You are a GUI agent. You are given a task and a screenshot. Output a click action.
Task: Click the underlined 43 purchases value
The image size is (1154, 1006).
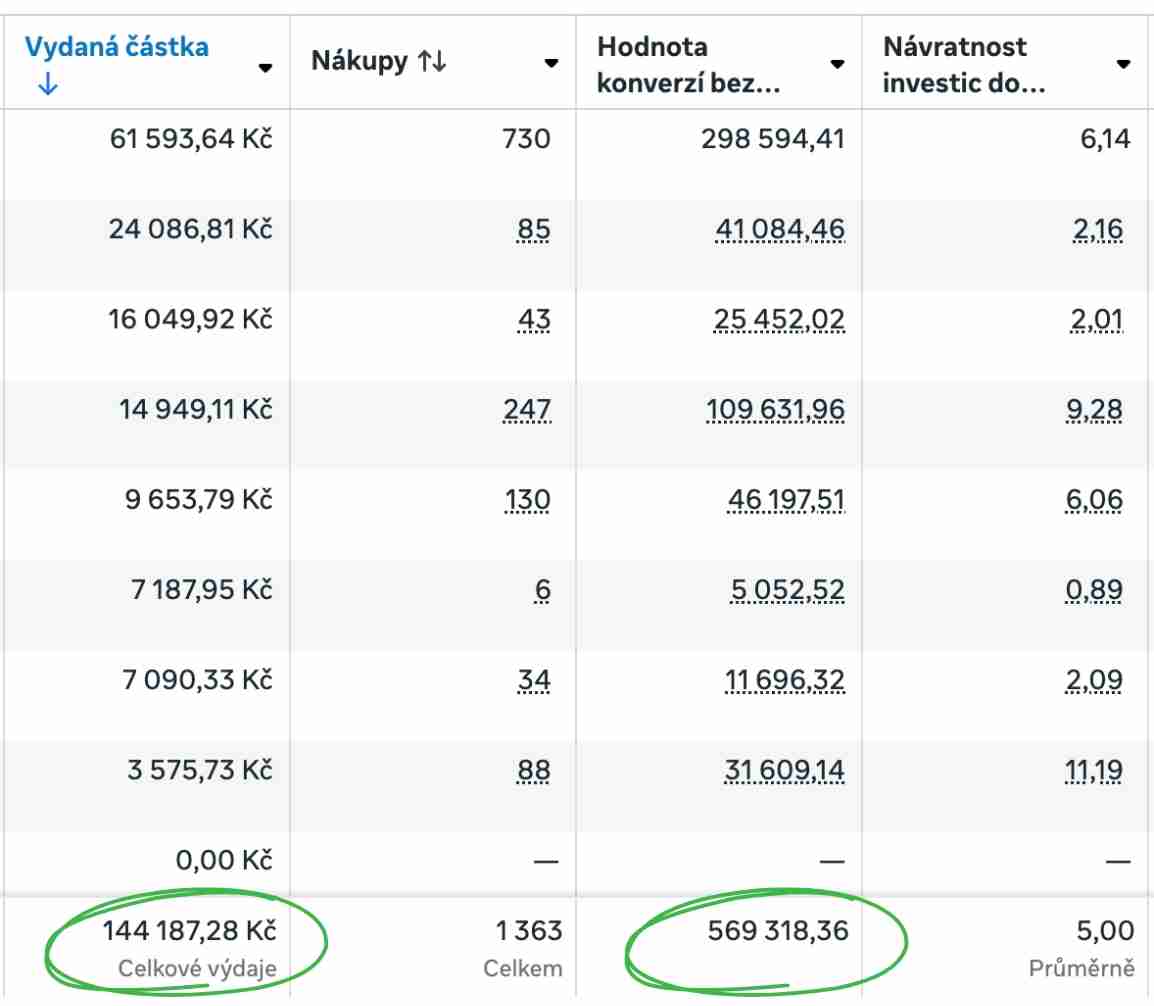(534, 320)
